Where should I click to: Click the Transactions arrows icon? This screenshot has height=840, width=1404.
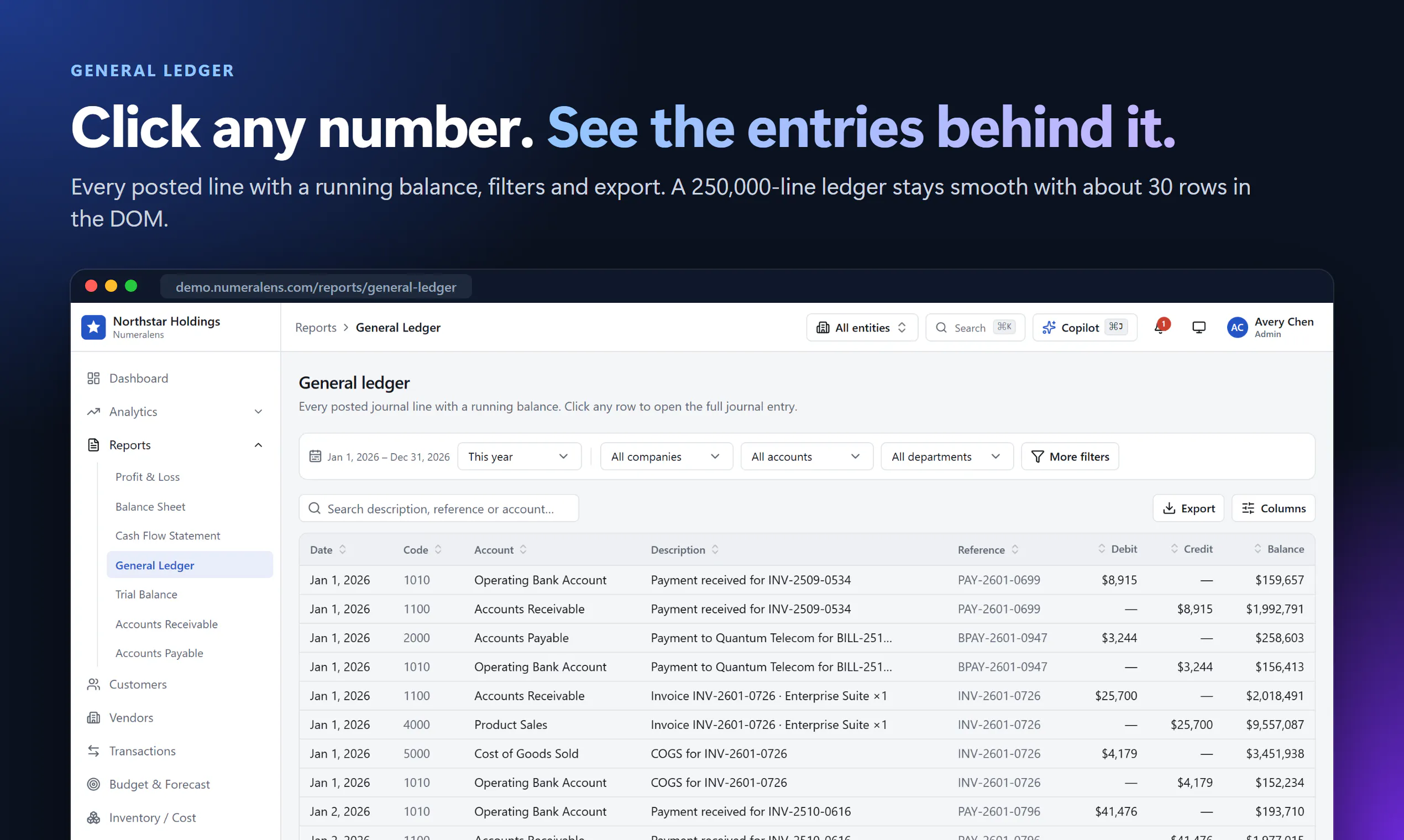(x=93, y=751)
